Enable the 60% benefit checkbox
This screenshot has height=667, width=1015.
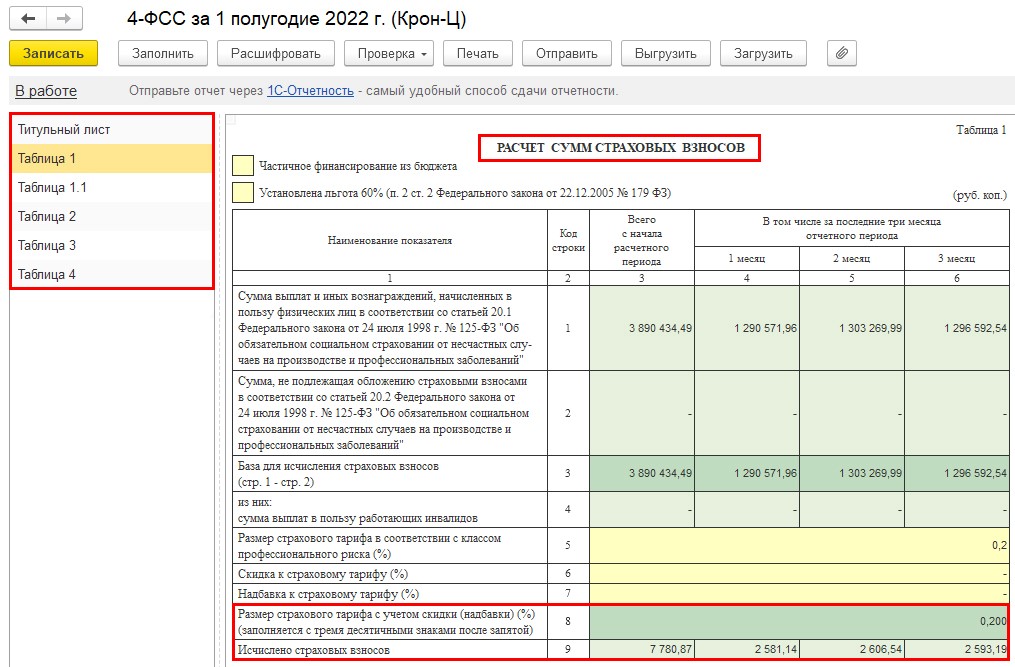pyautogui.click(x=243, y=192)
